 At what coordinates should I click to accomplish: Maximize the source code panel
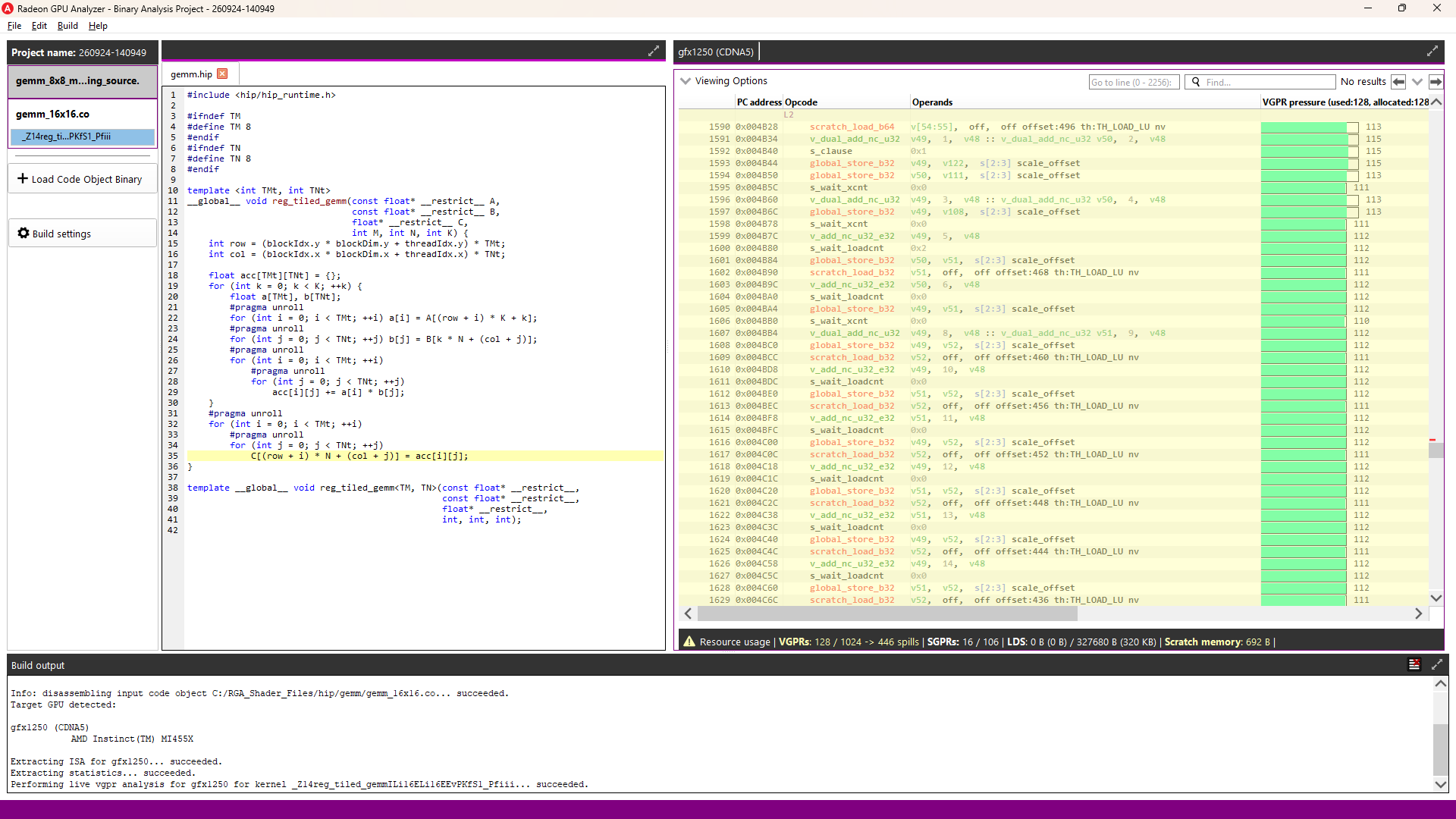point(654,51)
